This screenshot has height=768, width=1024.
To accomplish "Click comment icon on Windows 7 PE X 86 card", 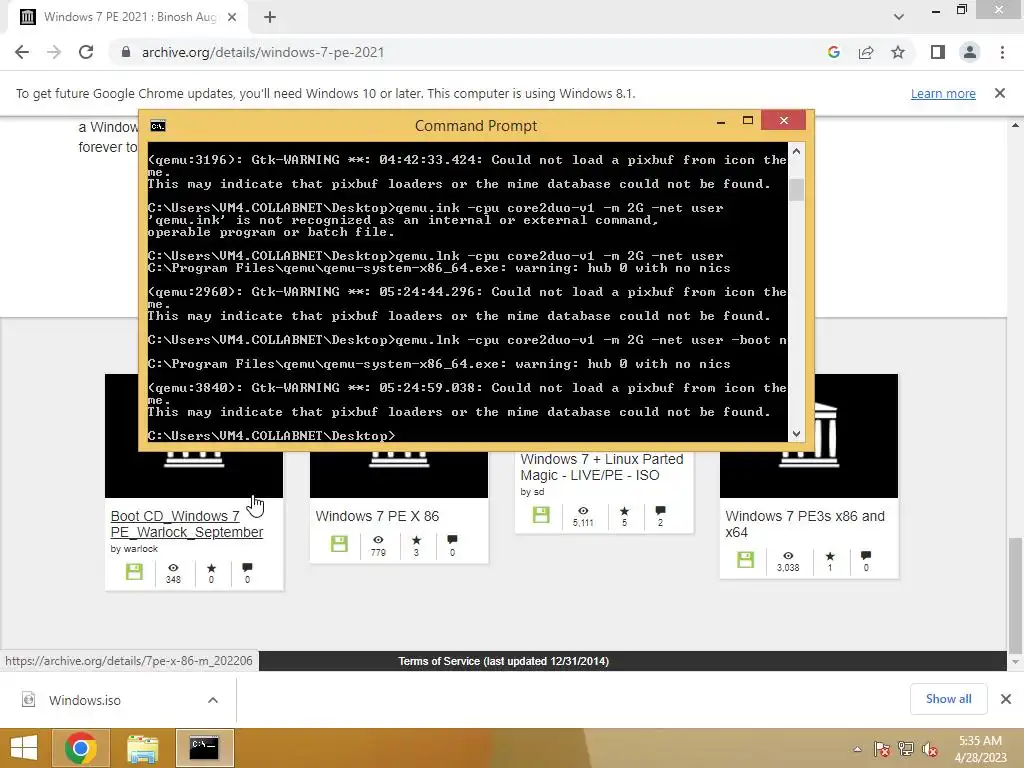I will click(x=452, y=539).
